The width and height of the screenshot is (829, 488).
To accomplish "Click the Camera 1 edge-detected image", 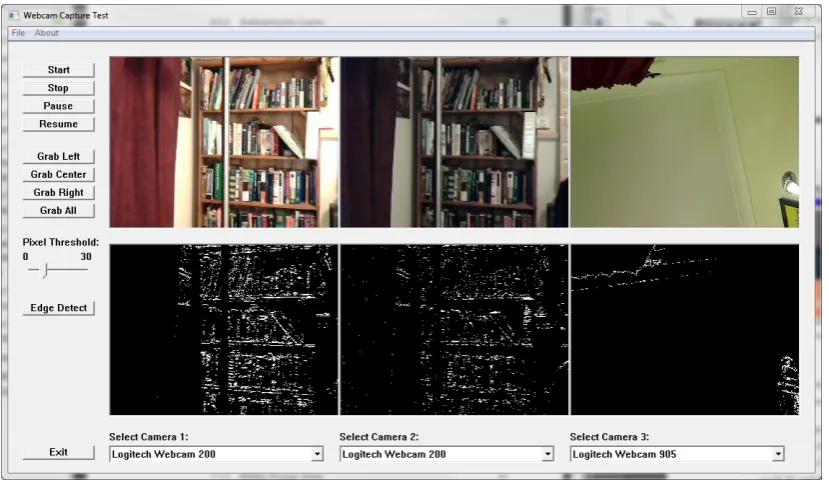I will [224, 329].
